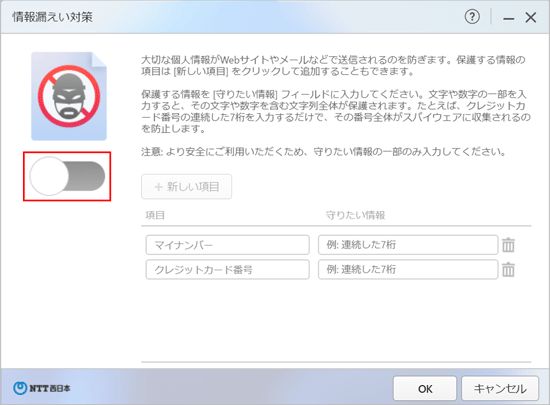550x405 pixels.
Task: Delete the クレジットカード番号 row with trash icon
Action: click(508, 269)
